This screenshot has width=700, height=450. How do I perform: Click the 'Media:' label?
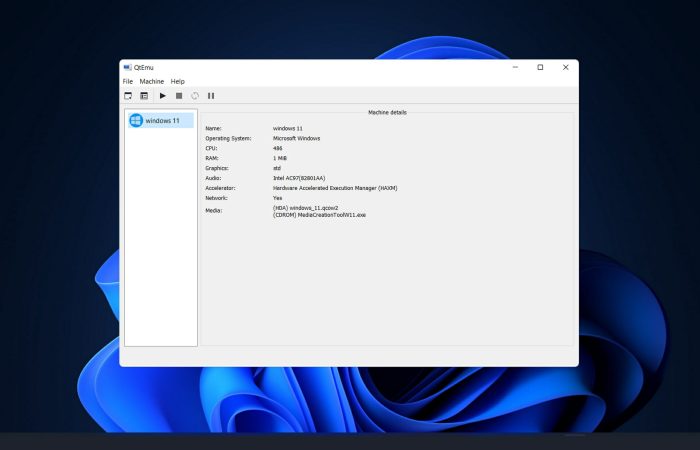(x=213, y=211)
